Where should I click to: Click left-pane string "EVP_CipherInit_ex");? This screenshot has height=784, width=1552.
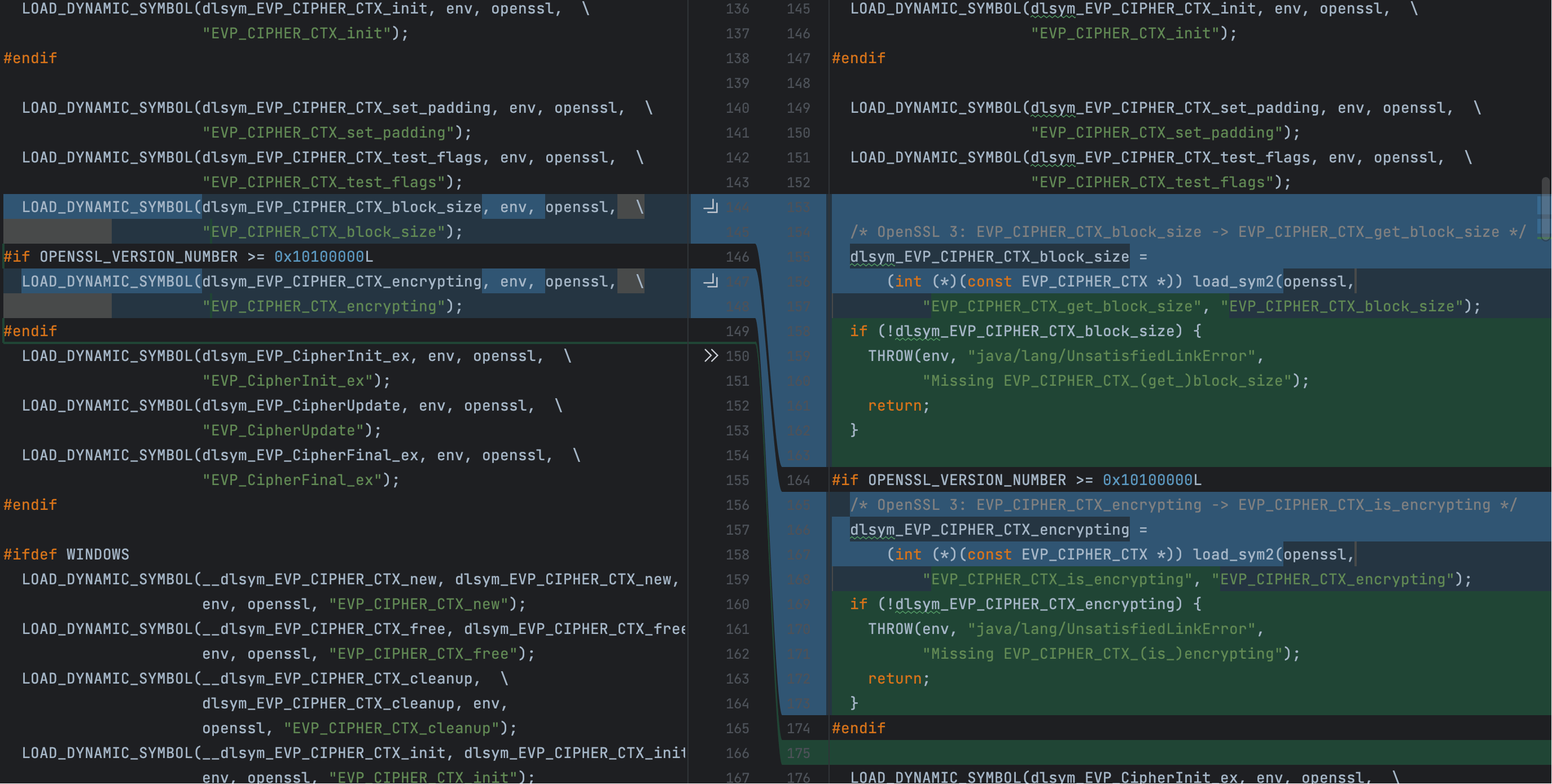tap(296, 381)
